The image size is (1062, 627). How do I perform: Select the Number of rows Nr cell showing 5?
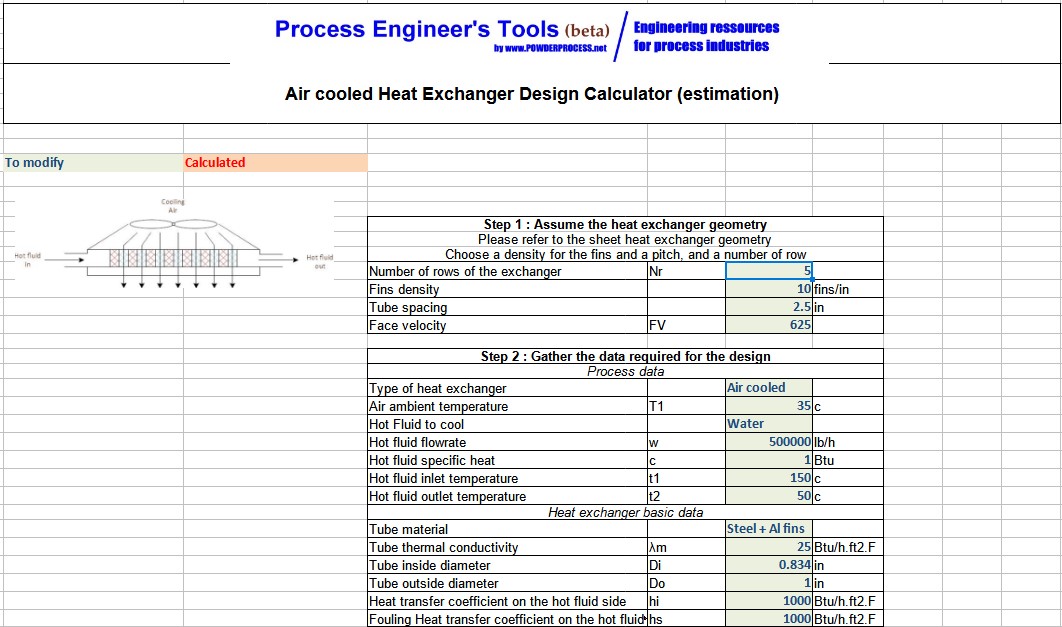[770, 271]
